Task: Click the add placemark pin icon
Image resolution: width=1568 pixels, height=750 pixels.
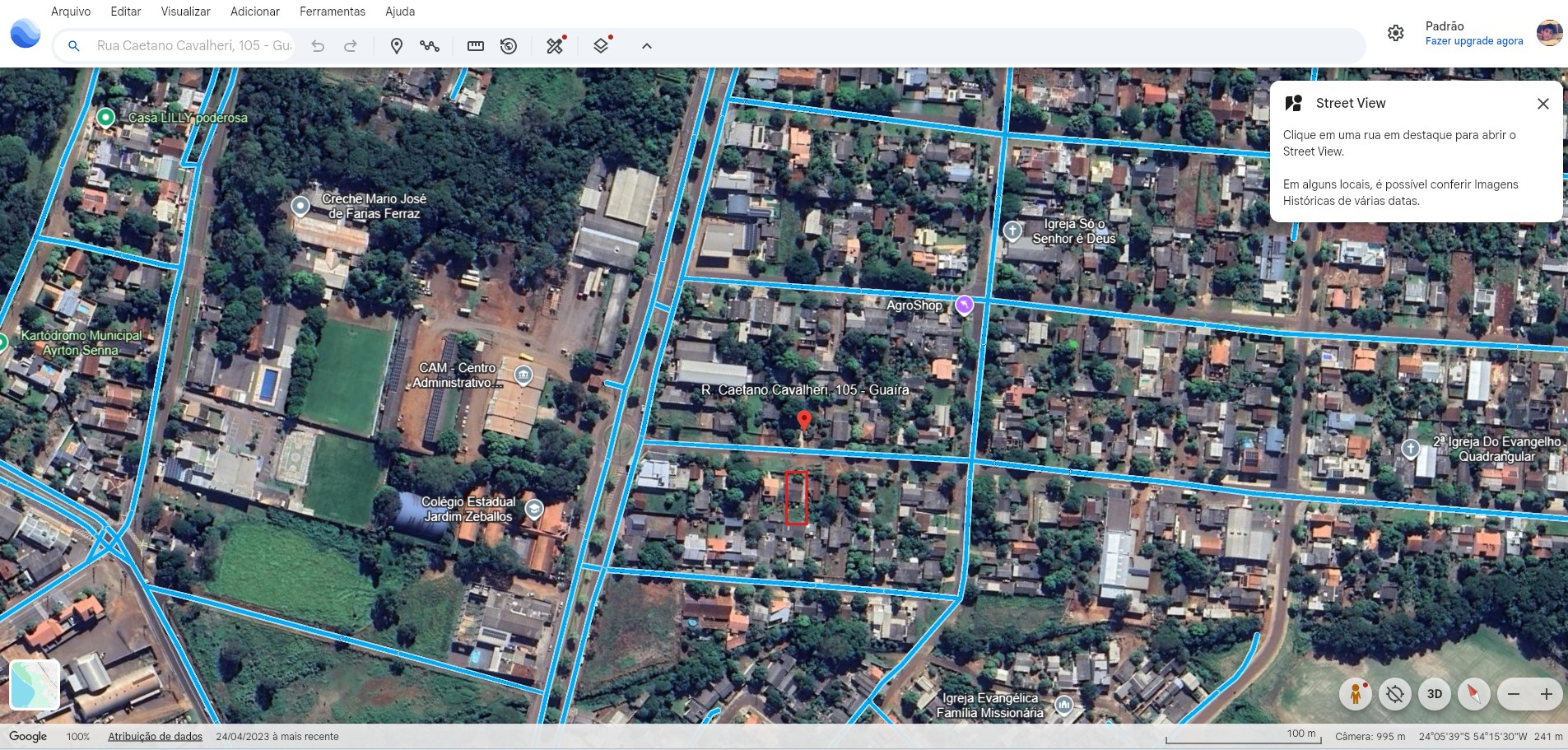Action: (x=396, y=46)
